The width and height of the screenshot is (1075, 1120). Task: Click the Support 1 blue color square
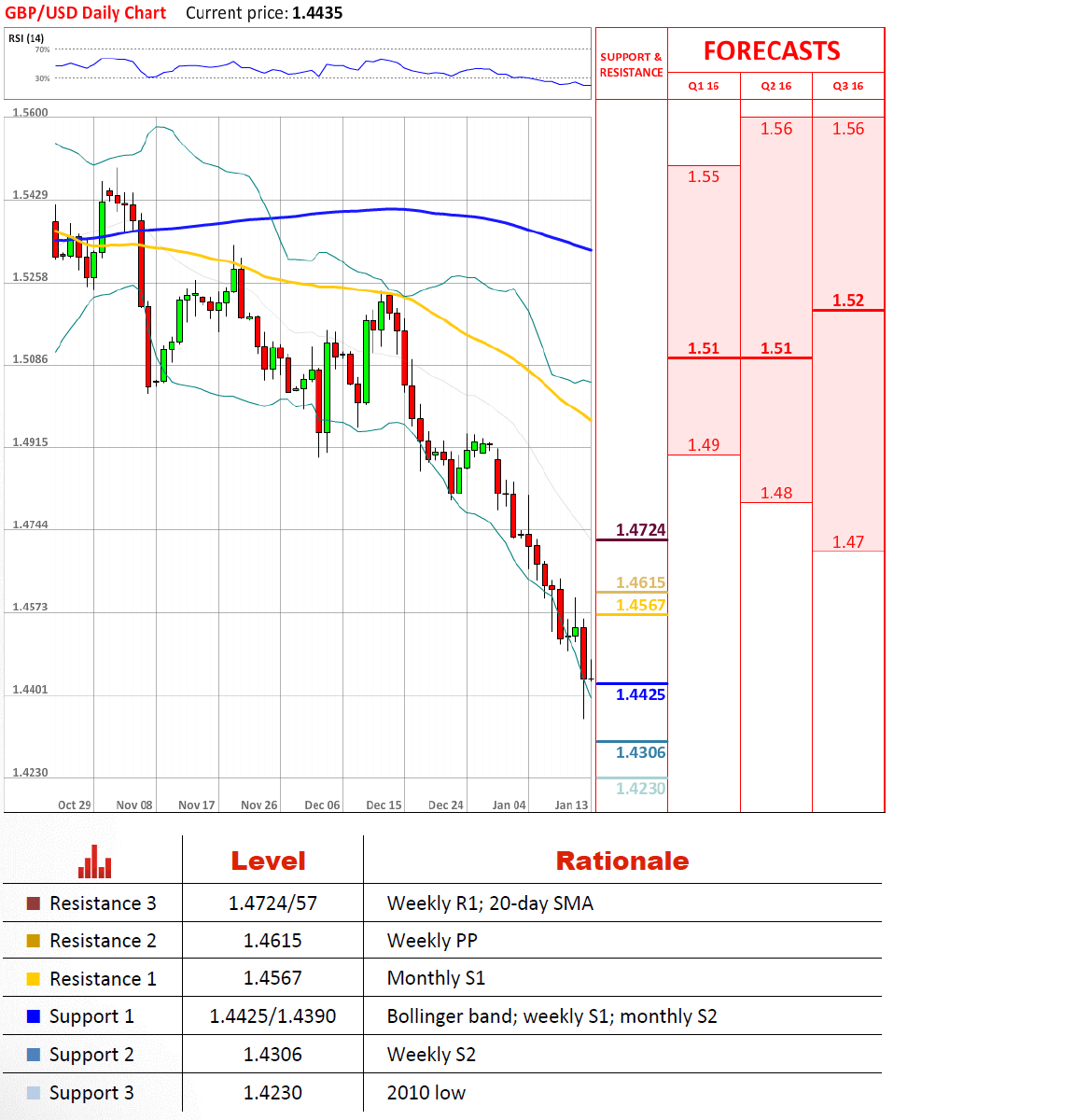click(34, 1016)
